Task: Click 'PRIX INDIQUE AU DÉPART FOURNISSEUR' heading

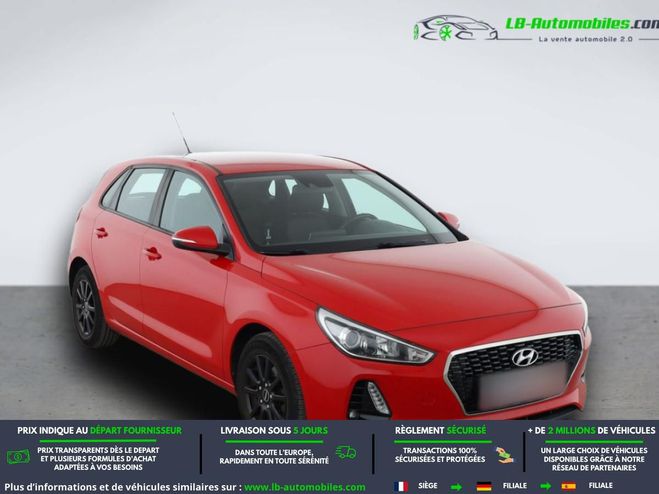Action: 100,431
